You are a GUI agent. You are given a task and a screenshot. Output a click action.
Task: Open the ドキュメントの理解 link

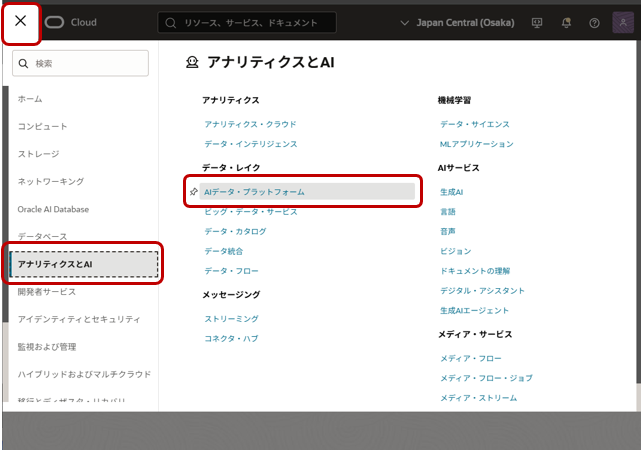pos(475,271)
